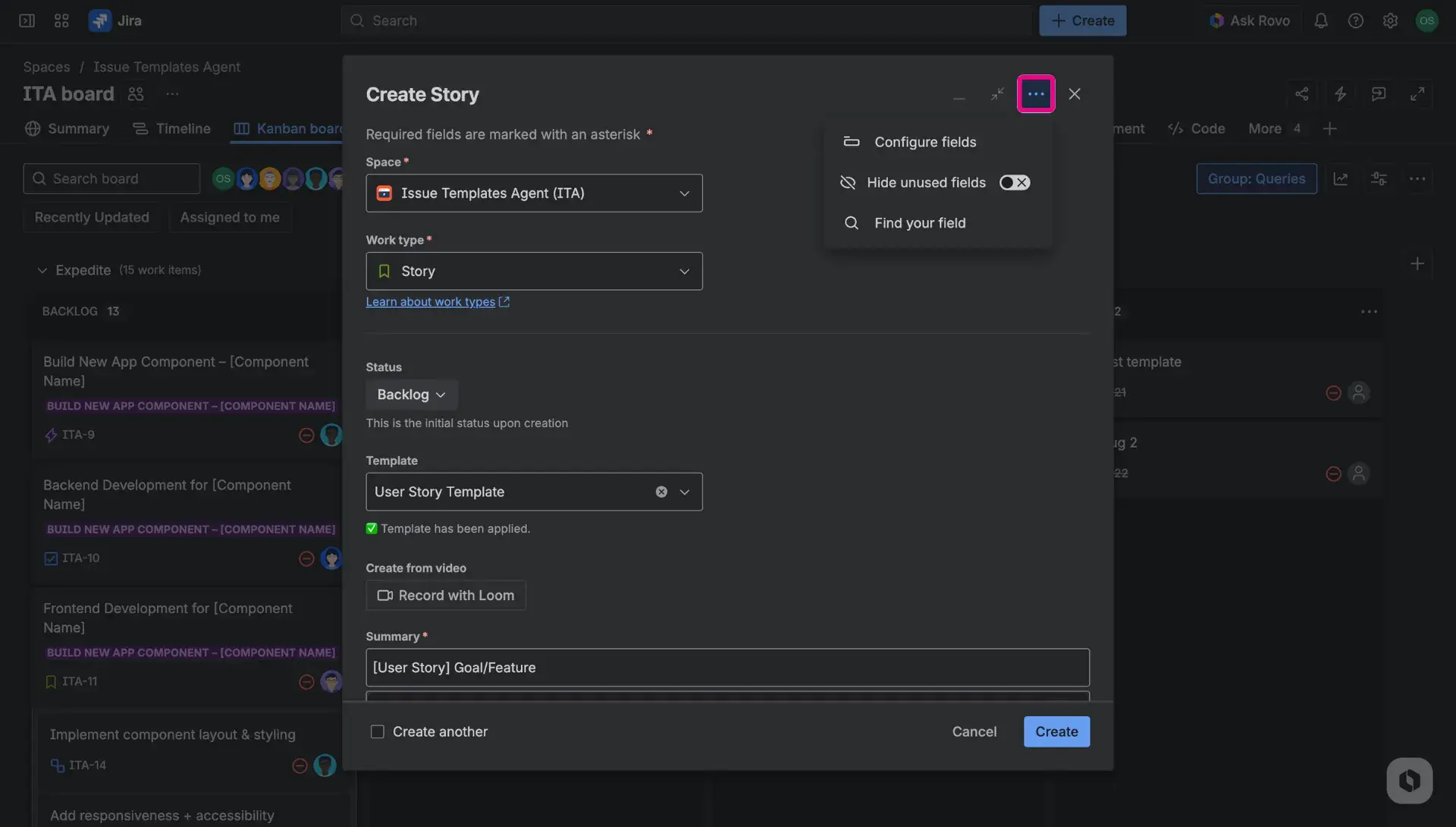Check the Create another checkbox
Image resolution: width=1456 pixels, height=827 pixels.
(x=377, y=731)
